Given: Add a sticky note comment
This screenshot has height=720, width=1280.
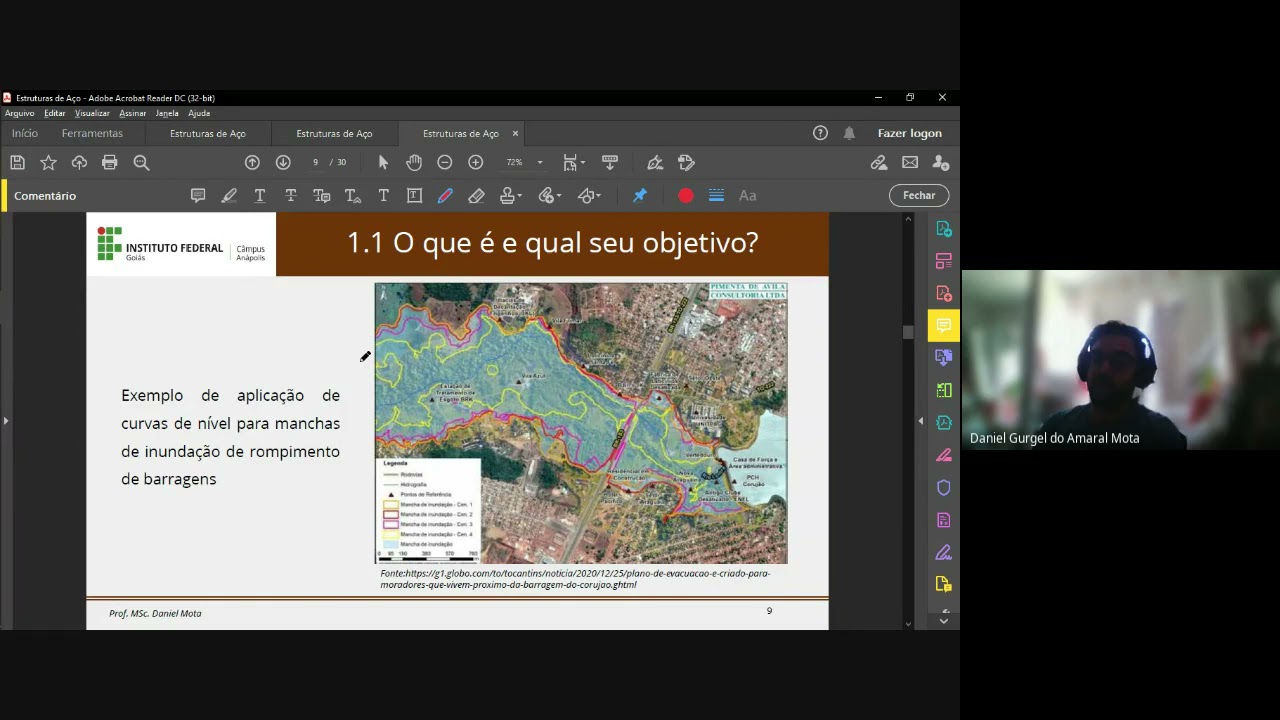Looking at the screenshot, I should coord(198,196).
